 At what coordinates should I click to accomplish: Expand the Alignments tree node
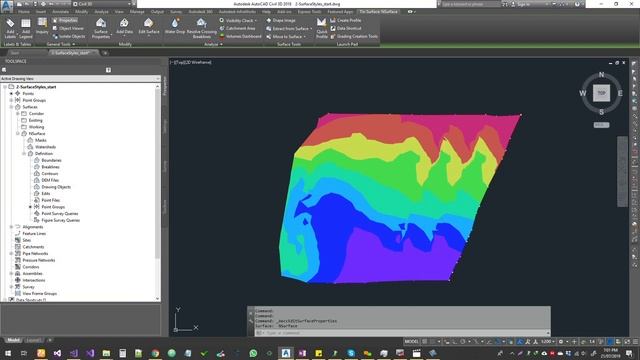tap(11, 227)
